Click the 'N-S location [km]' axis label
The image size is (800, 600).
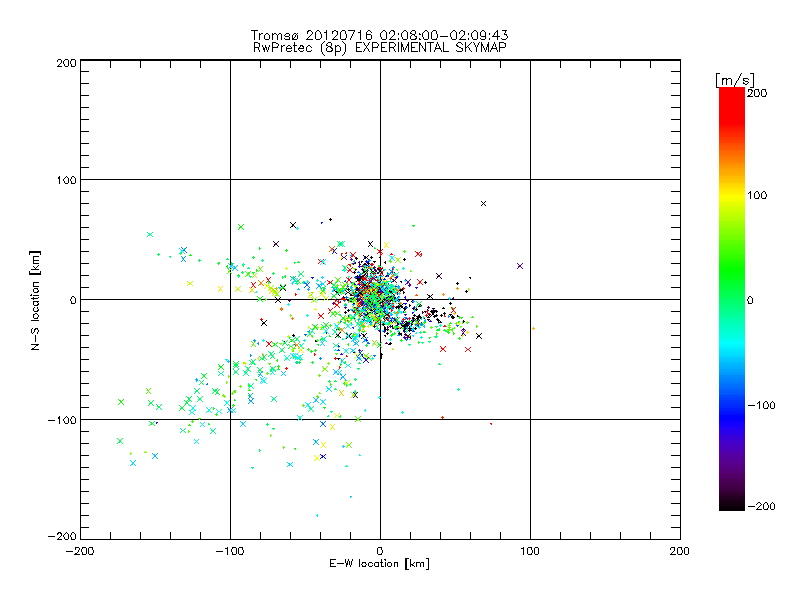point(35,301)
